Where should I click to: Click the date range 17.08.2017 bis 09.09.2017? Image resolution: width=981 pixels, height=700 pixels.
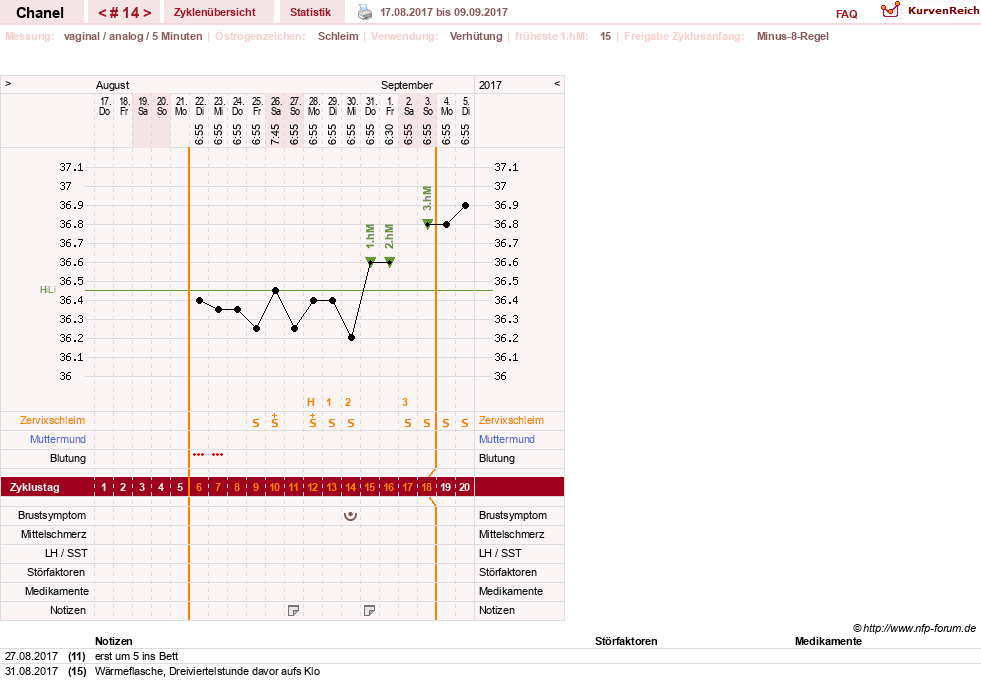pos(444,12)
